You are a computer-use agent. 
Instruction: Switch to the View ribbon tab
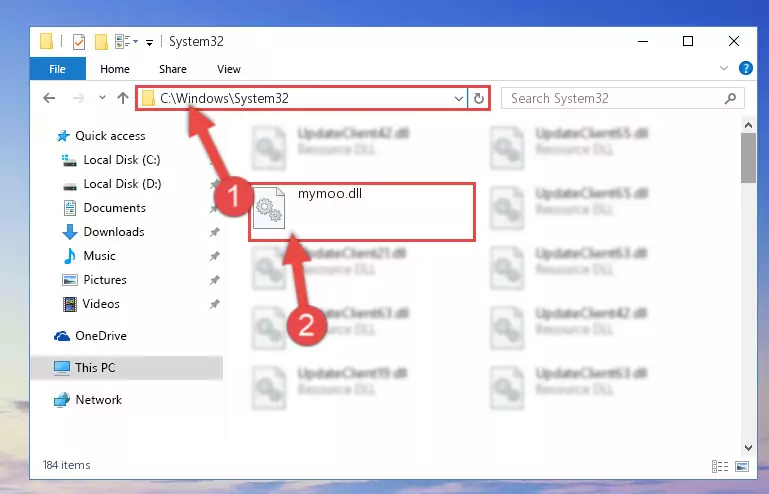(229, 69)
